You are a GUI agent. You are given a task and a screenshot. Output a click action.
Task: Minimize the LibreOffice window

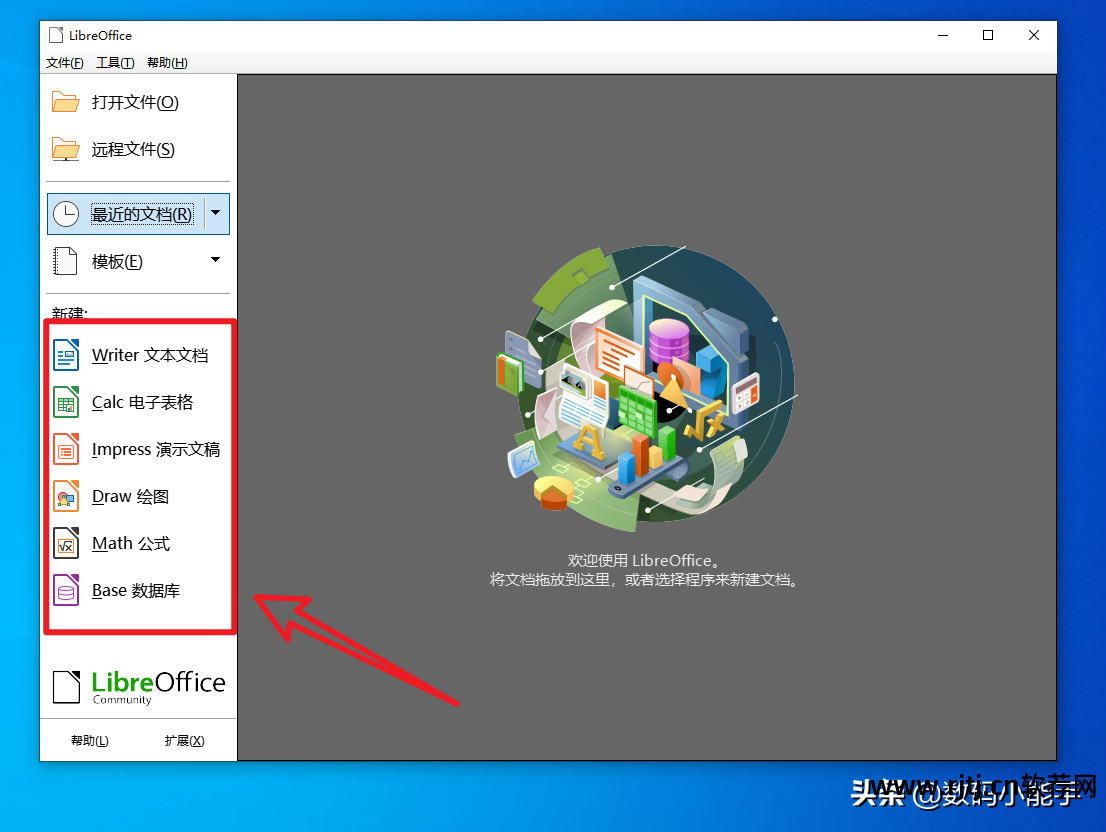943,35
